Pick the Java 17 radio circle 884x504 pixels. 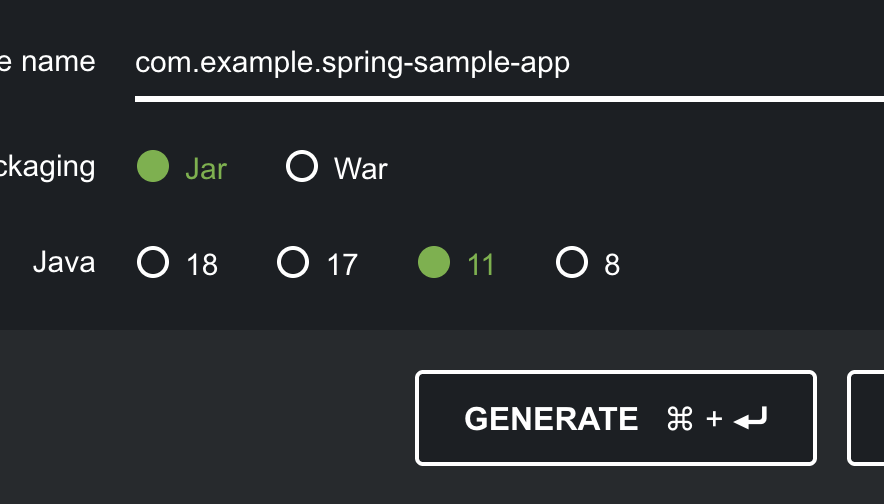[x=293, y=263]
